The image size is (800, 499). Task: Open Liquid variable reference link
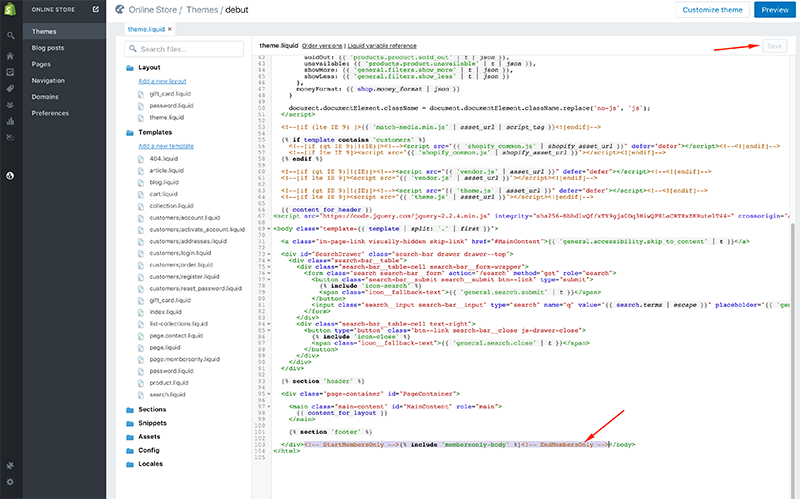[382, 46]
